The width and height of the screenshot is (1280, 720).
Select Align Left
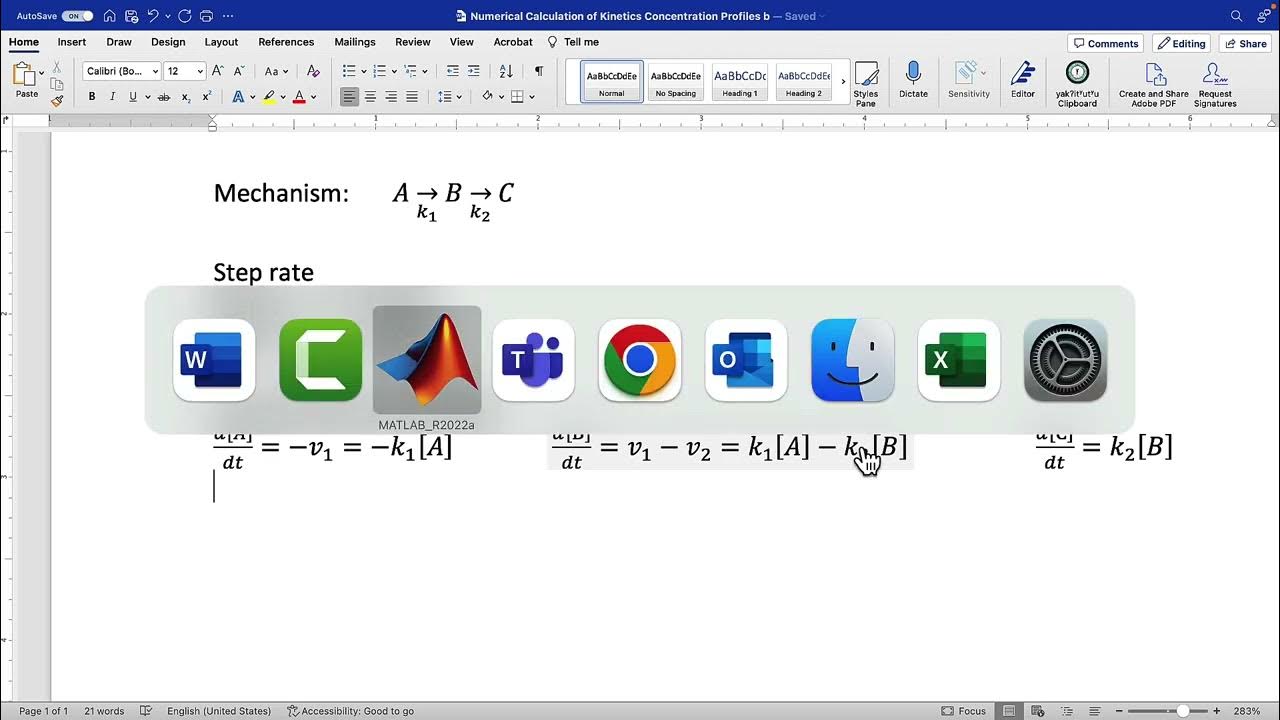[x=349, y=97]
